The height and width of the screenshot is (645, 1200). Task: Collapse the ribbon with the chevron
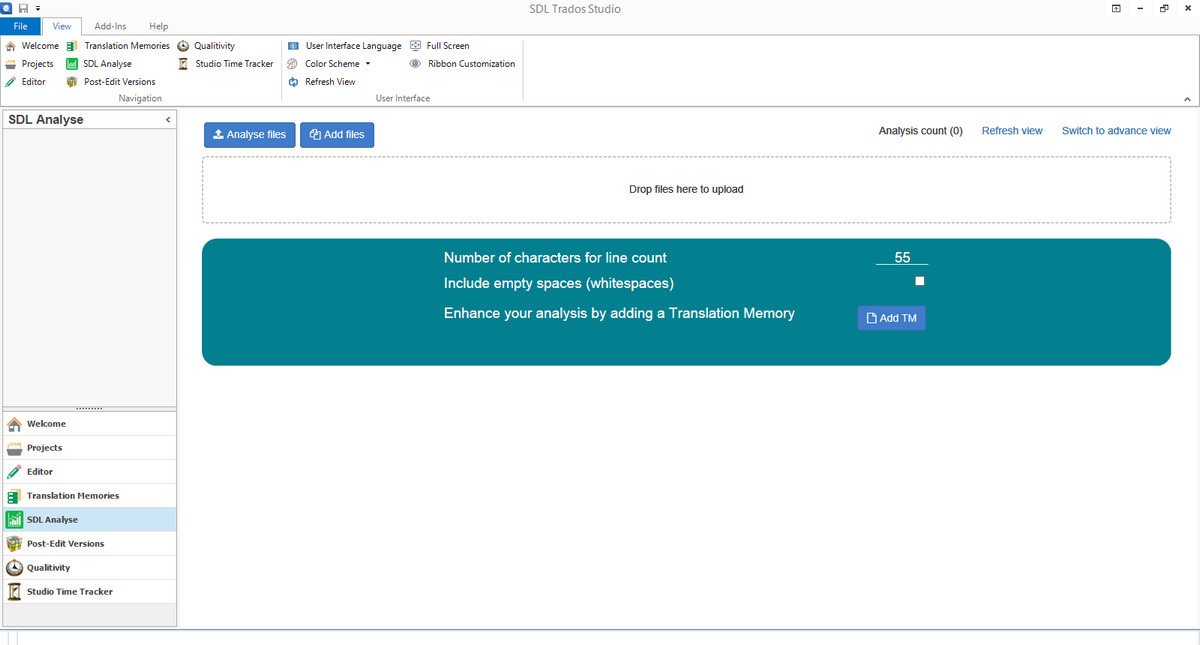click(x=1187, y=99)
